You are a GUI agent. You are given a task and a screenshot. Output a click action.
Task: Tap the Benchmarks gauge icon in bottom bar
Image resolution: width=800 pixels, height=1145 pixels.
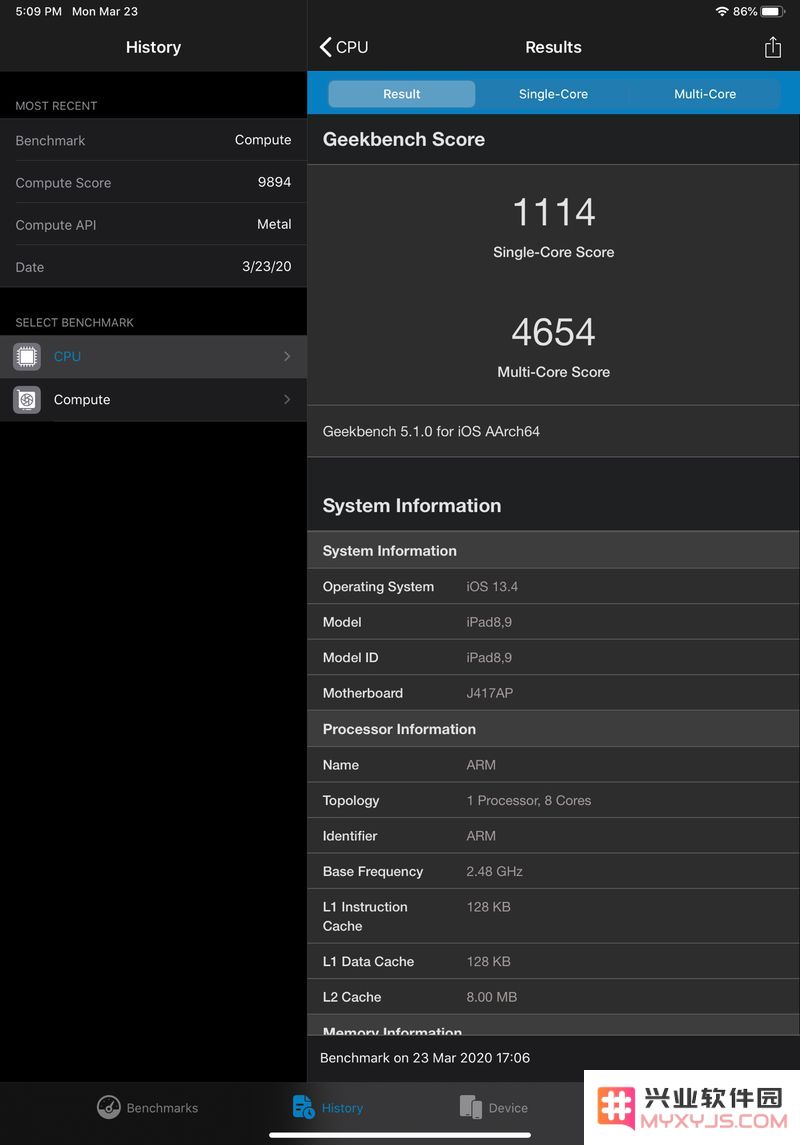[x=109, y=1107]
